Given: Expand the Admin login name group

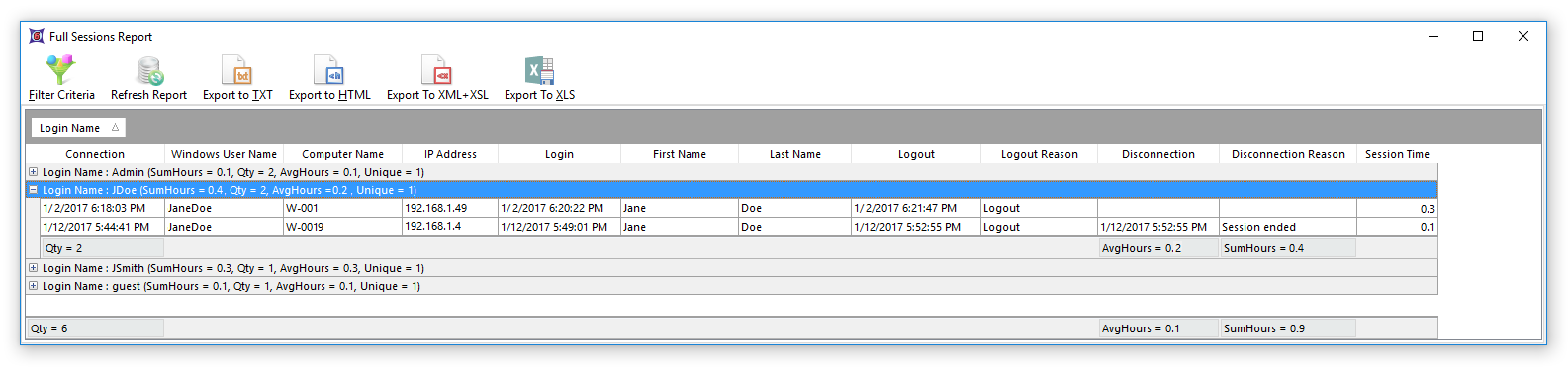Looking at the screenshot, I should pos(33,172).
